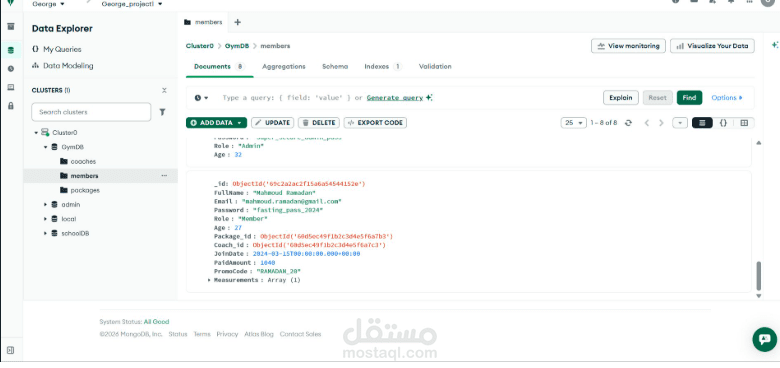Click the EXPORT CODE button
Viewport: 780px width, 368px height.
pyautogui.click(x=375, y=123)
